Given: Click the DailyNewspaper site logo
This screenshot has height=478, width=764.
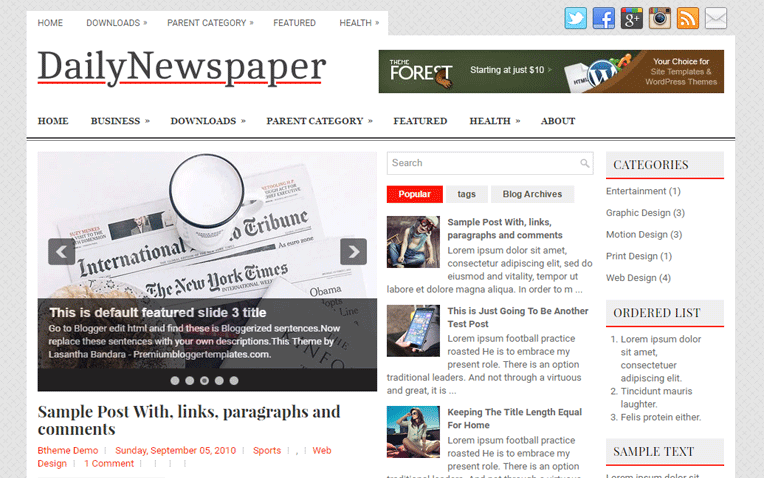Looking at the screenshot, I should coord(182,67).
